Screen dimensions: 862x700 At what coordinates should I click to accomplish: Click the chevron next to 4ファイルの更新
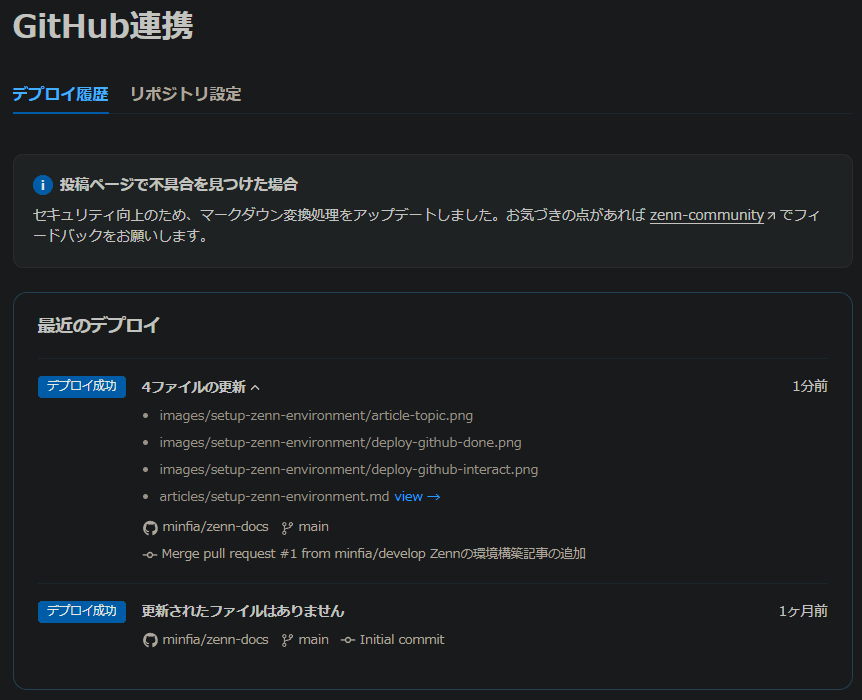[255, 388]
